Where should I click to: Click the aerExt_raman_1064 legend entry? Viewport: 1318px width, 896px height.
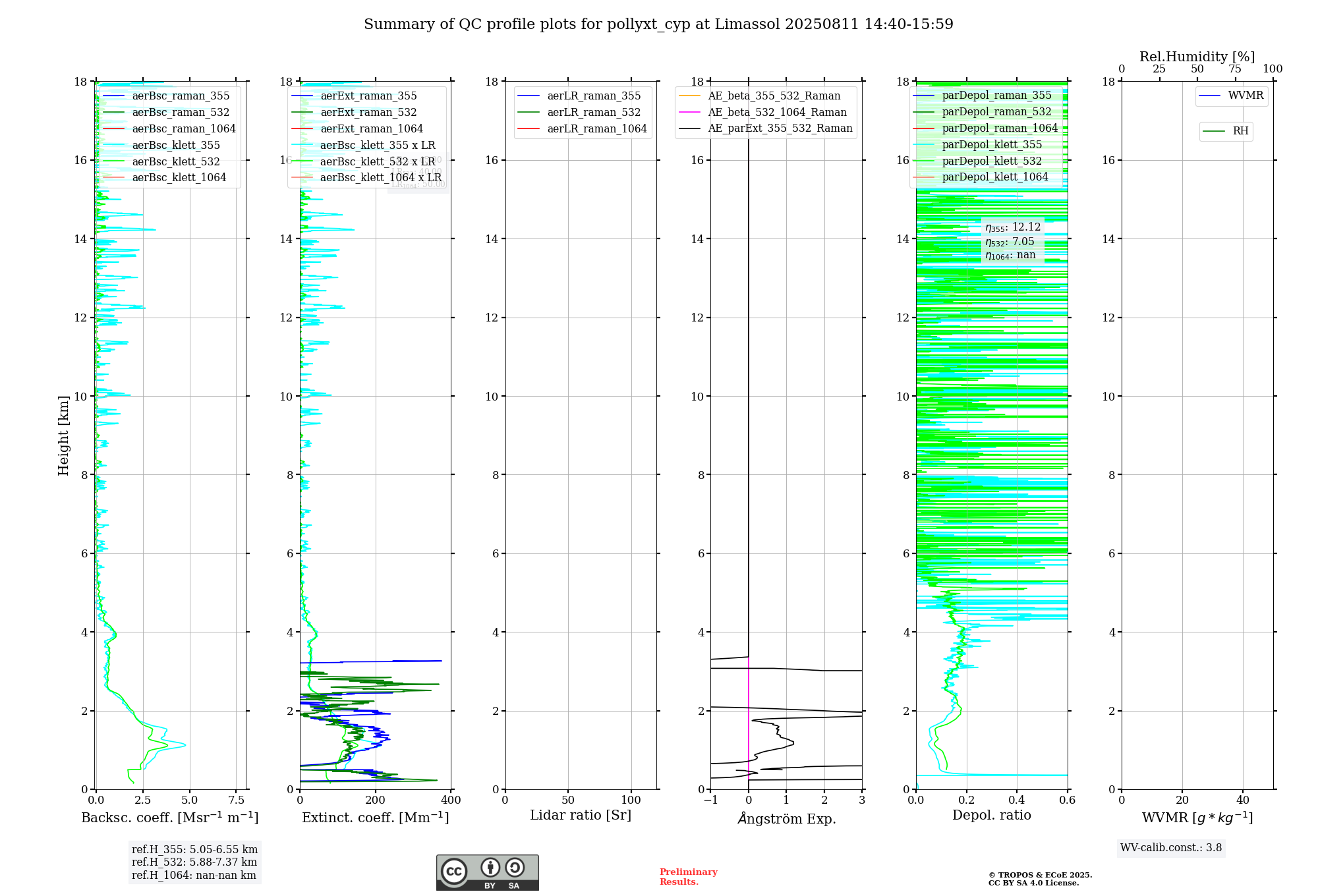point(358,129)
